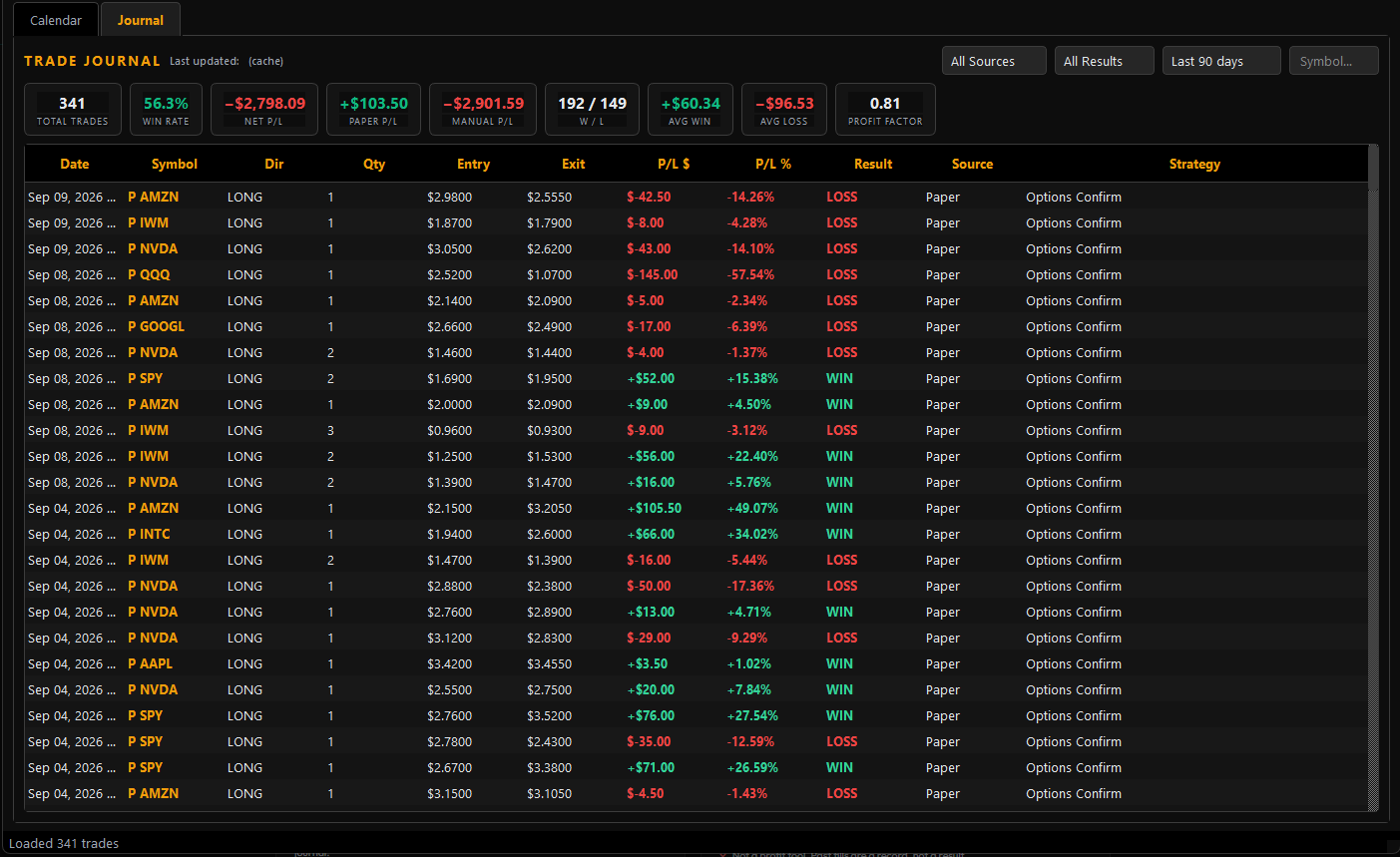Select the P AAPL symbol cell
The height and width of the screenshot is (857, 1400).
(x=150, y=663)
